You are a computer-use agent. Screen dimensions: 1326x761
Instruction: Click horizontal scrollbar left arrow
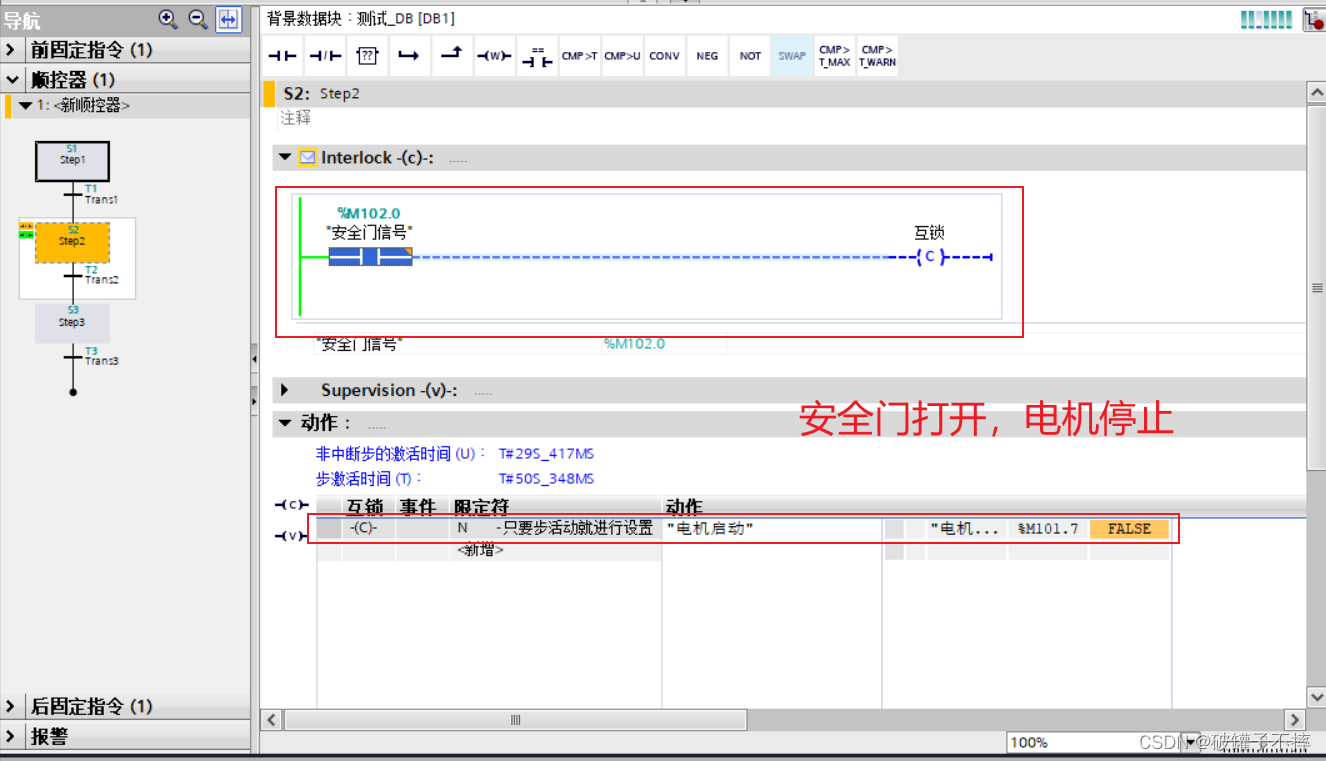click(x=270, y=720)
